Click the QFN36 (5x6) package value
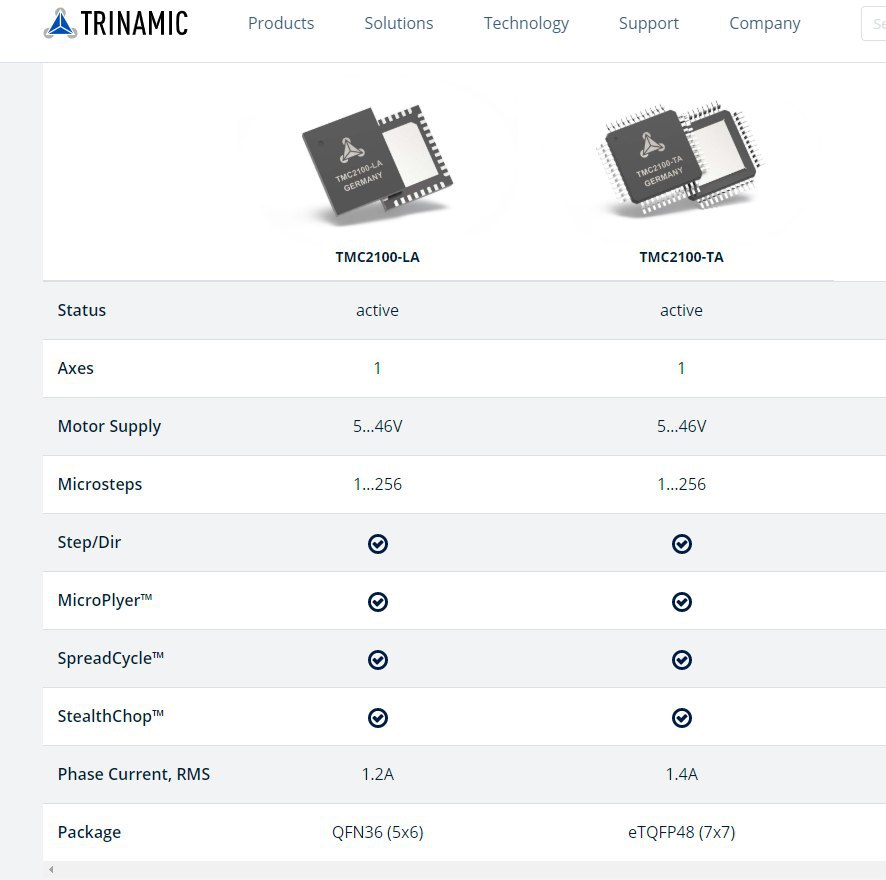The width and height of the screenshot is (886, 880). (377, 833)
